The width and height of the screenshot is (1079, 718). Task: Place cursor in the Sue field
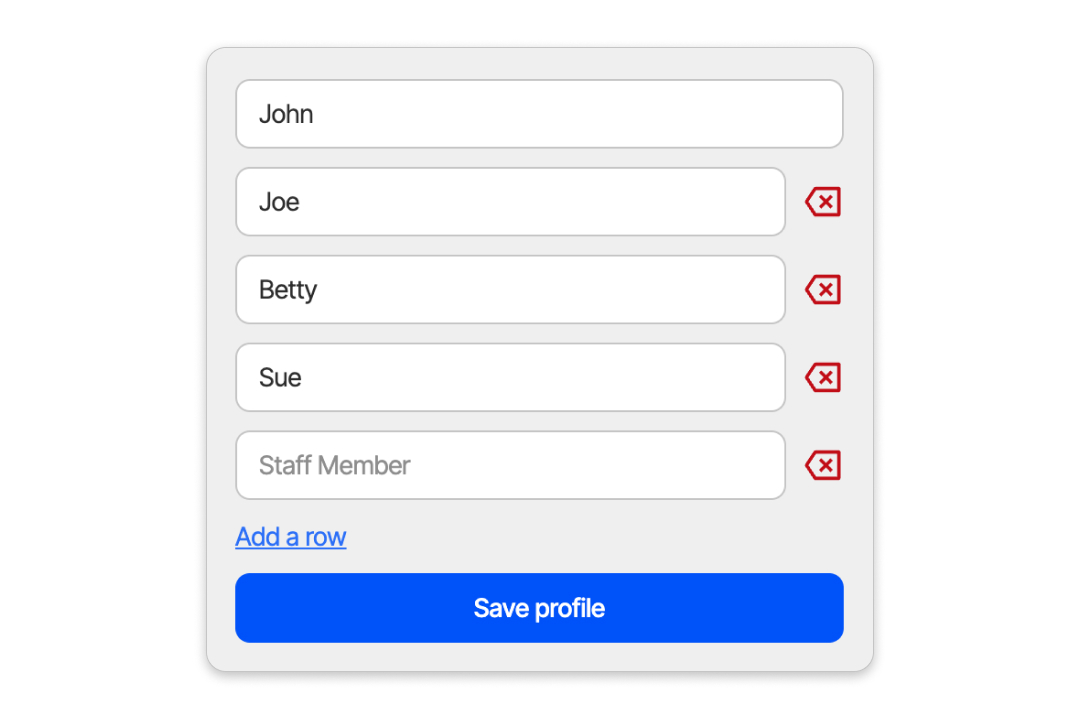[511, 377]
